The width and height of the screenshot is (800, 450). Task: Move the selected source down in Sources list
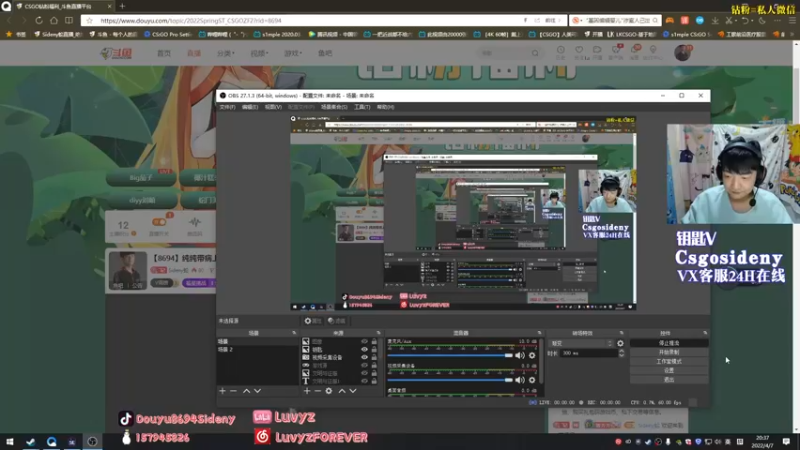[x=353, y=391]
